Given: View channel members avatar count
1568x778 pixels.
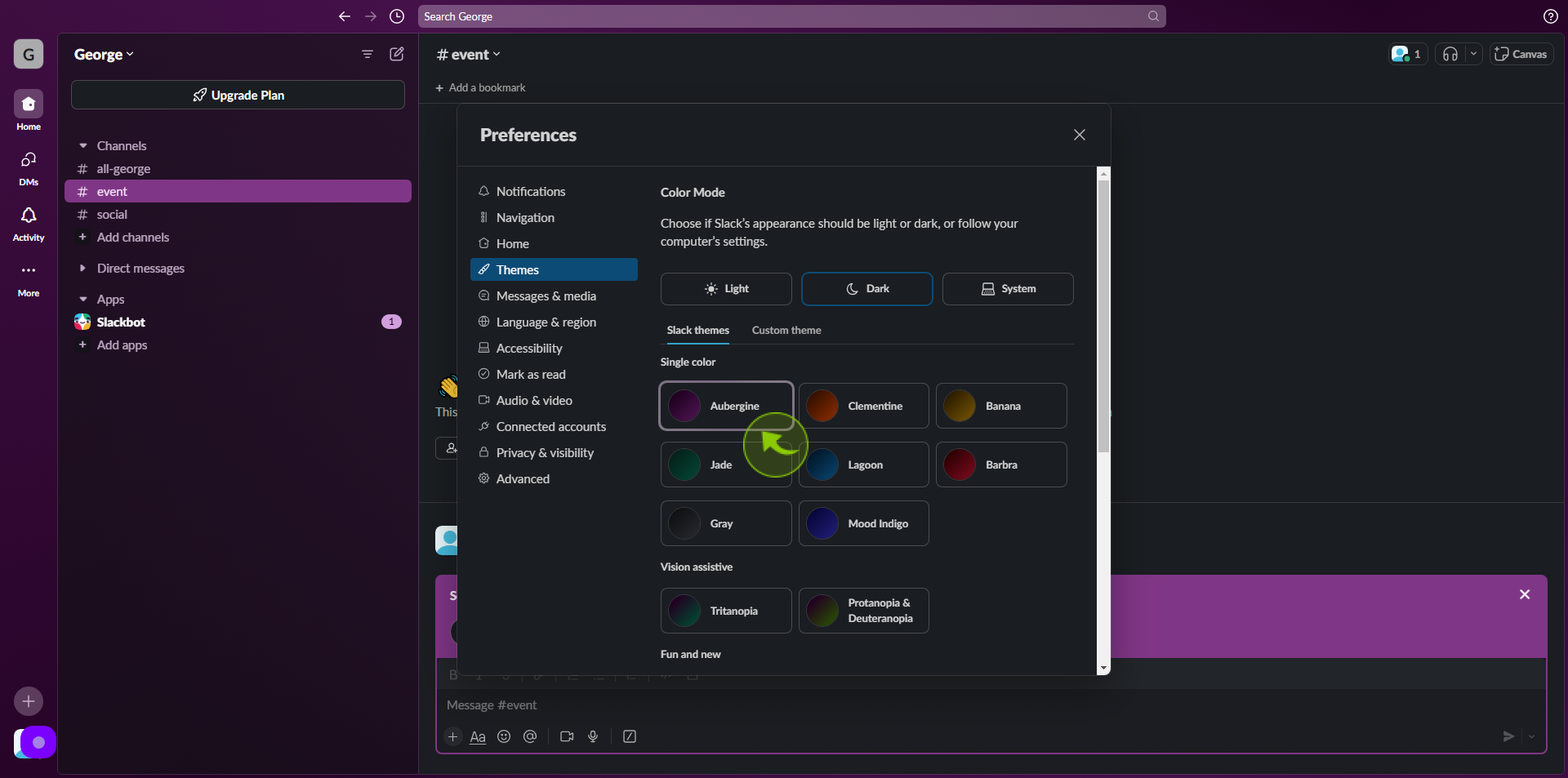Looking at the screenshot, I should click(1408, 54).
